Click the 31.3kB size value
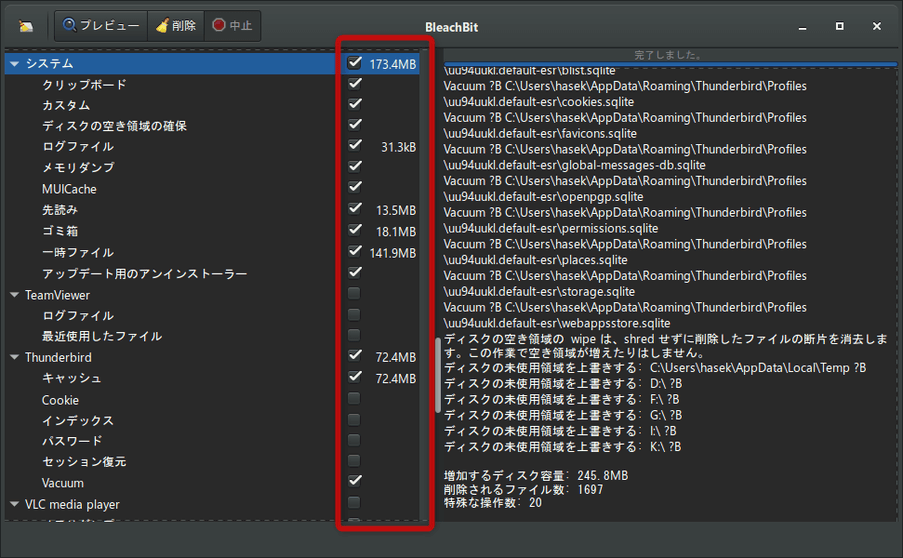The height and width of the screenshot is (558, 903). point(399,147)
